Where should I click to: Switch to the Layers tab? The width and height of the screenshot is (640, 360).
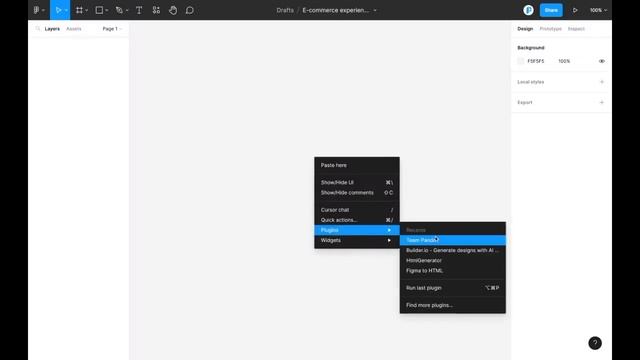52,29
